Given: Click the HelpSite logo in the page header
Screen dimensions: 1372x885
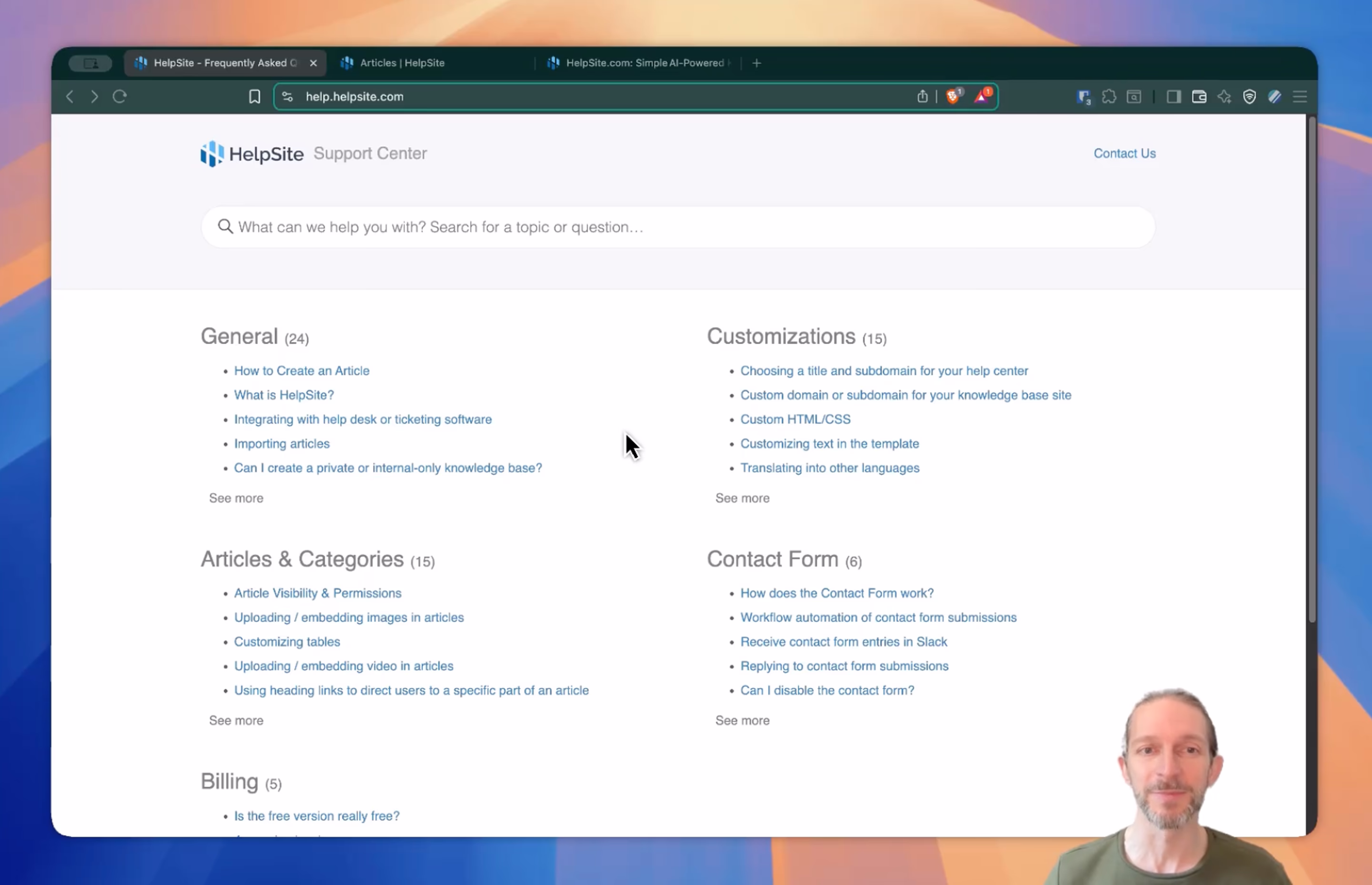Looking at the screenshot, I should point(252,153).
